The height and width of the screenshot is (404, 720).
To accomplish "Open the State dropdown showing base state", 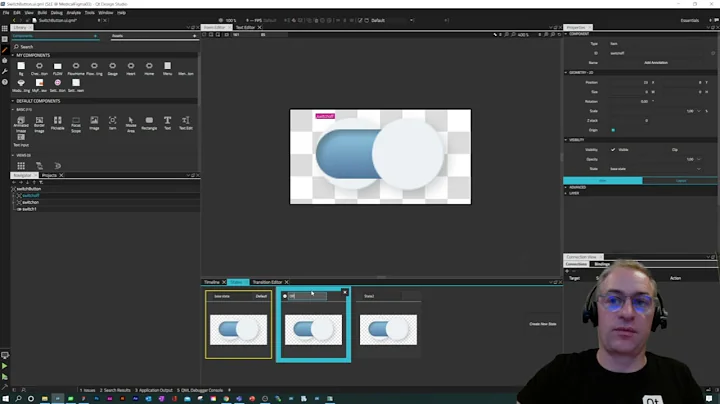I will 655,169.
